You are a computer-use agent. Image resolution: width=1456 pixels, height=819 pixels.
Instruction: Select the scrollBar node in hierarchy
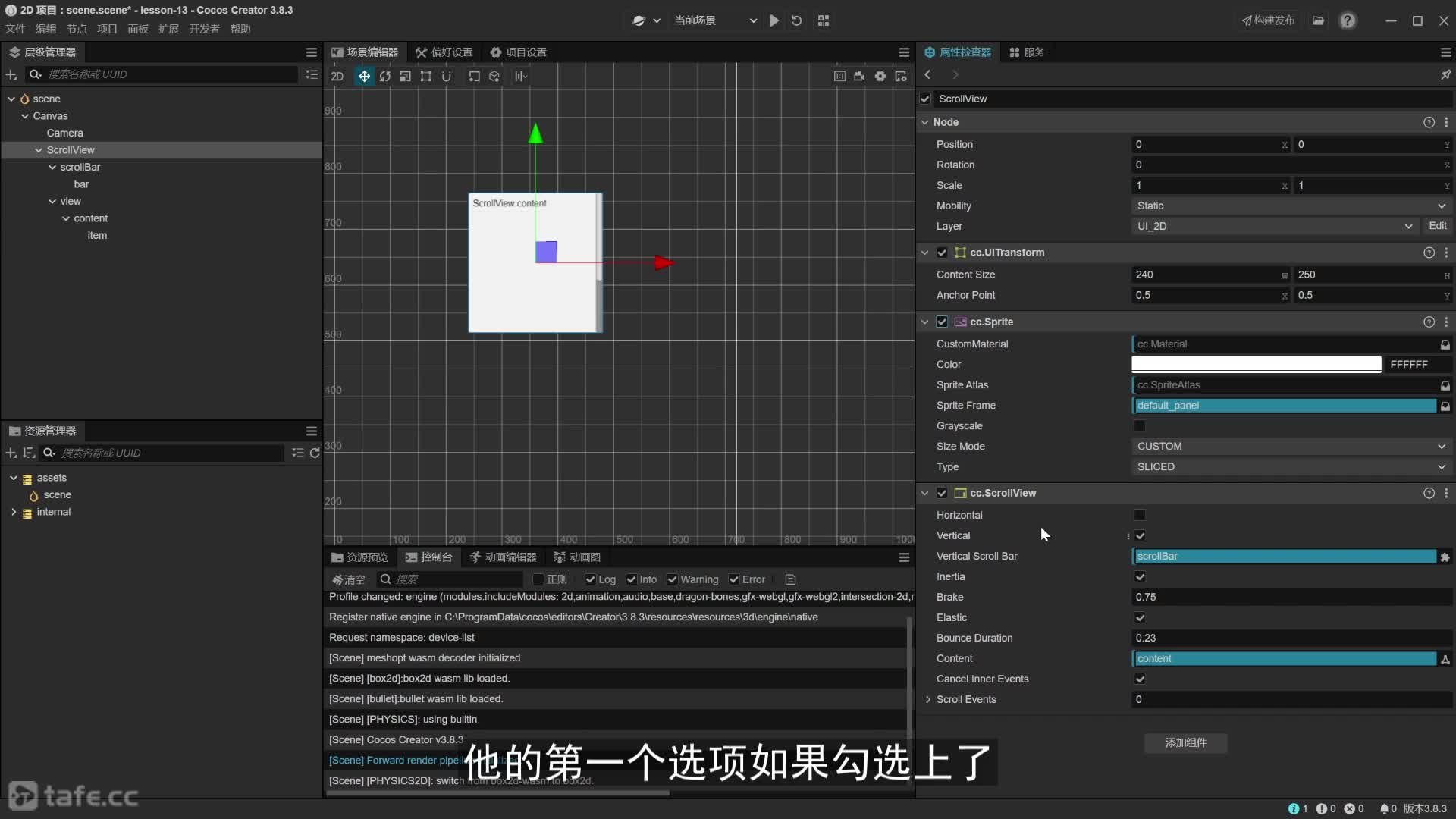tap(80, 167)
